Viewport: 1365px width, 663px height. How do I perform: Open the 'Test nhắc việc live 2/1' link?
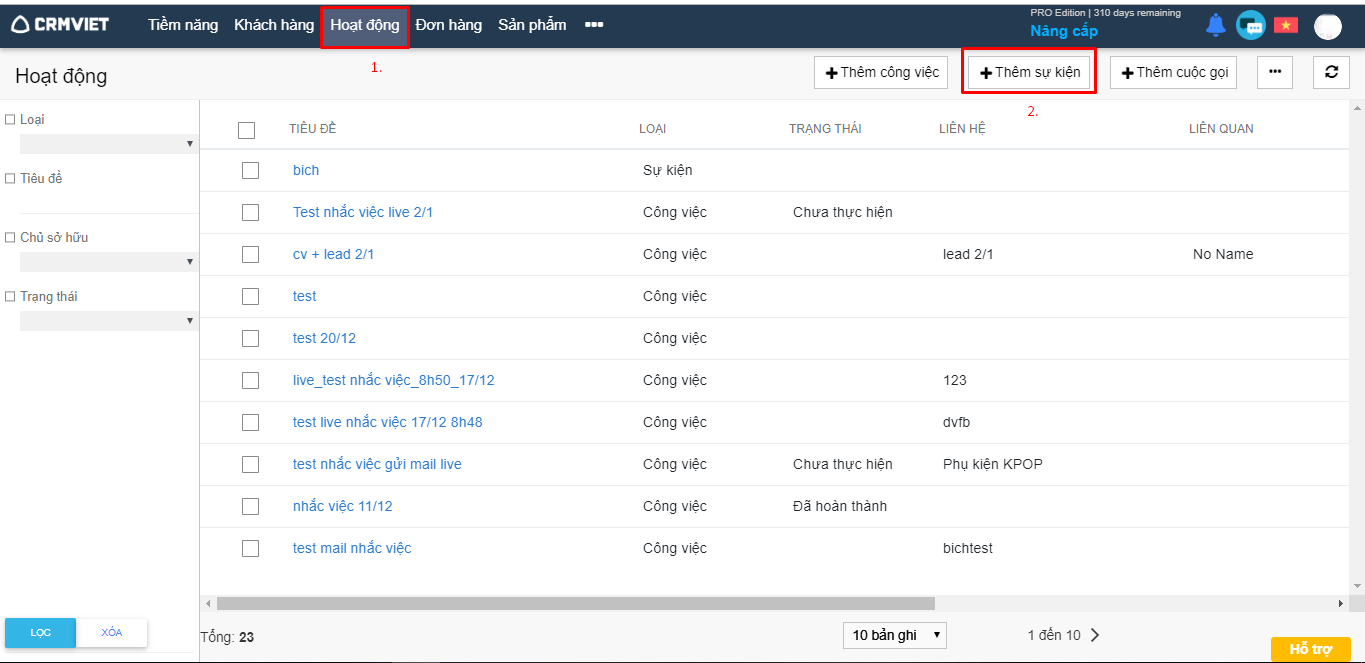362,212
